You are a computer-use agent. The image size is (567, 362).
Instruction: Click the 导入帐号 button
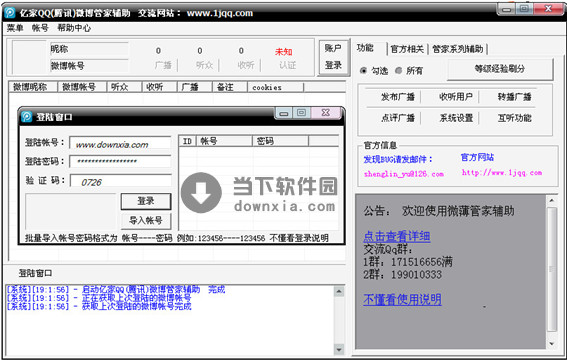click(x=146, y=220)
